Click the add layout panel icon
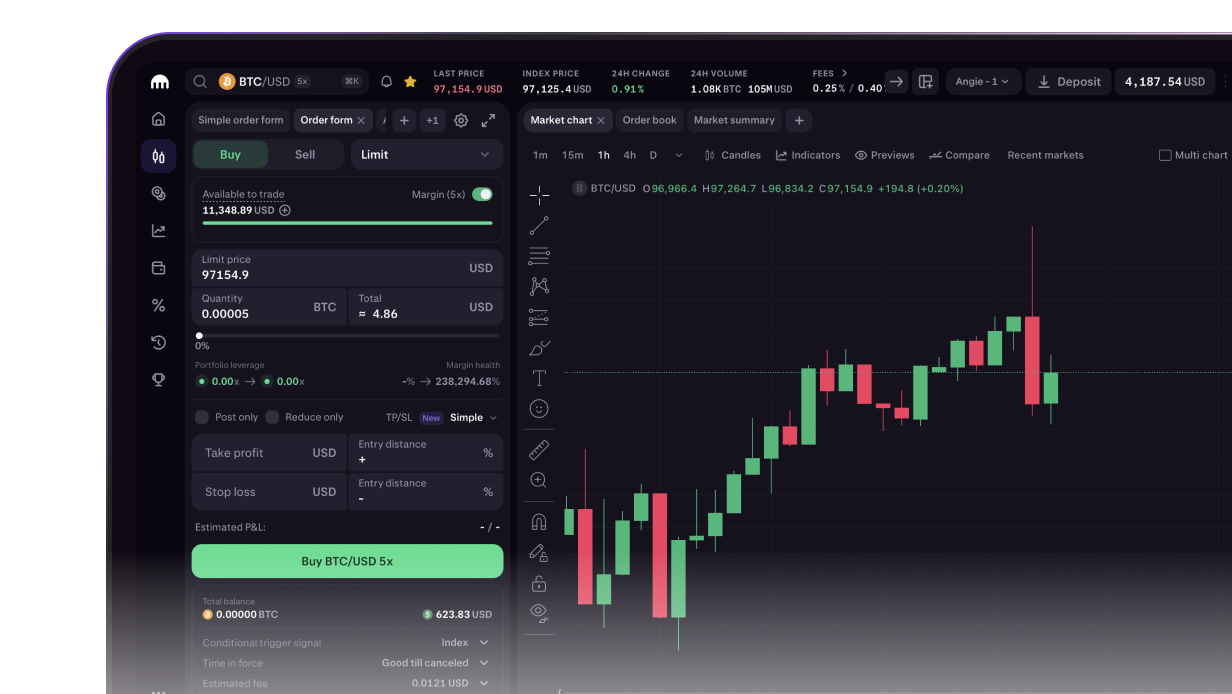Image resolution: width=1232 pixels, height=694 pixels. (926, 82)
